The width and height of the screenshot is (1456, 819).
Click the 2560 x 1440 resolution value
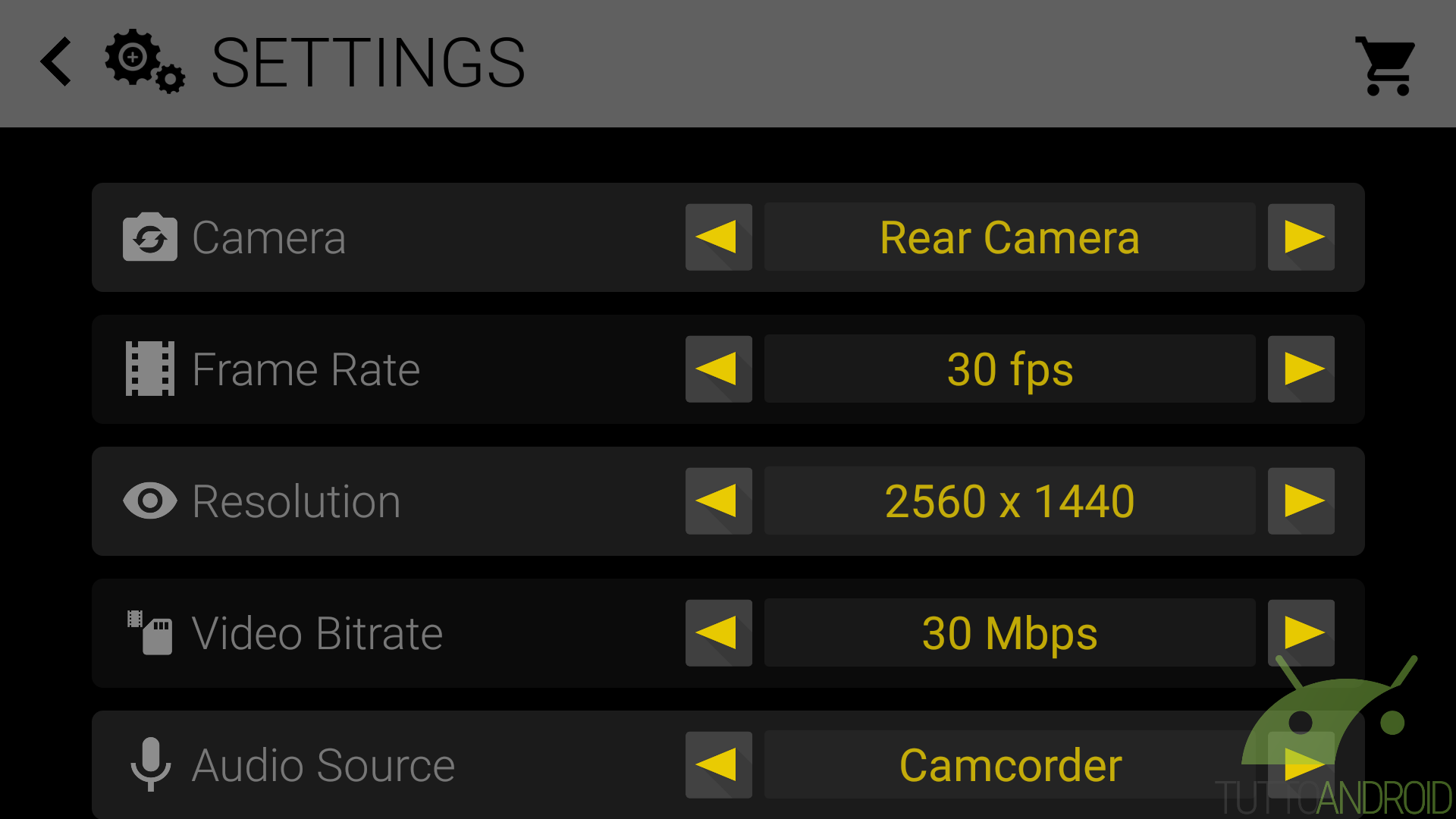coord(1010,500)
